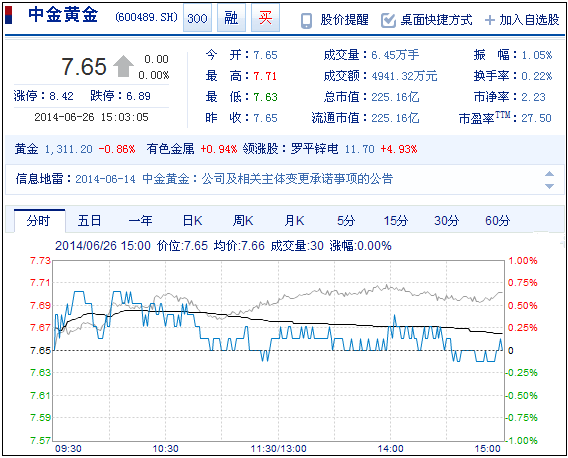The height and width of the screenshot is (458, 568).
Task: Click the 涨停 limit-up value 8.42
Action: click(x=61, y=96)
